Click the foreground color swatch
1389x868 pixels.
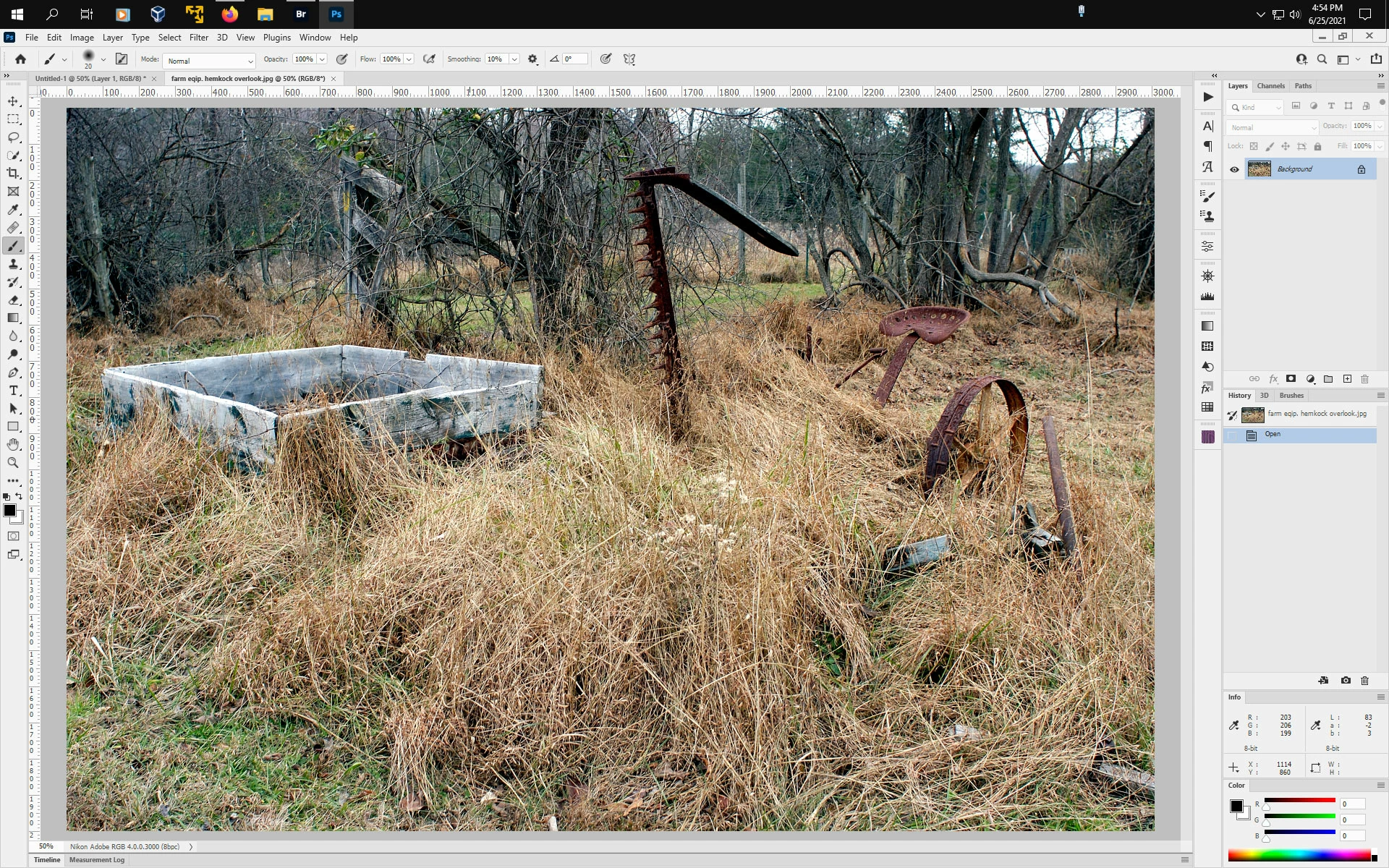click(x=9, y=511)
